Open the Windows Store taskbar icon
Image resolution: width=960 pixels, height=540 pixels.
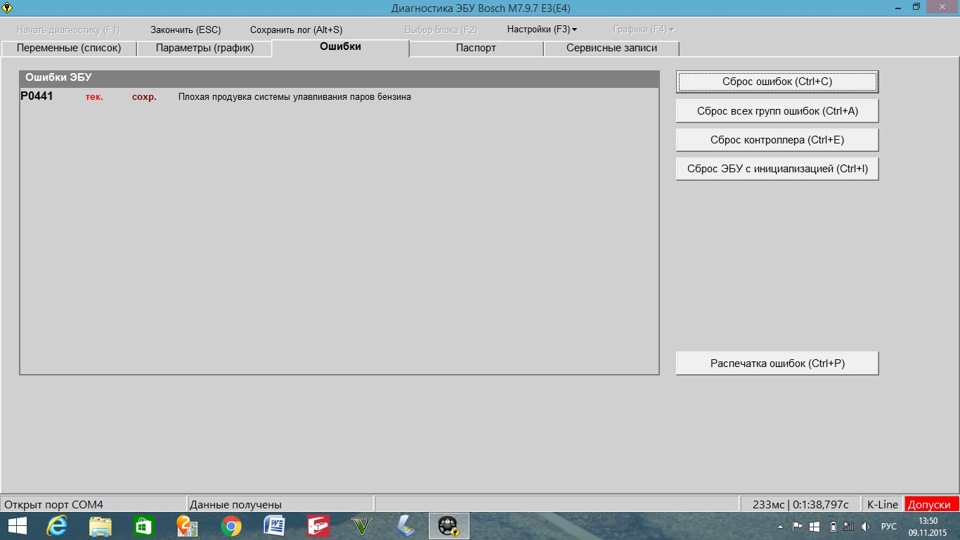(x=143, y=526)
